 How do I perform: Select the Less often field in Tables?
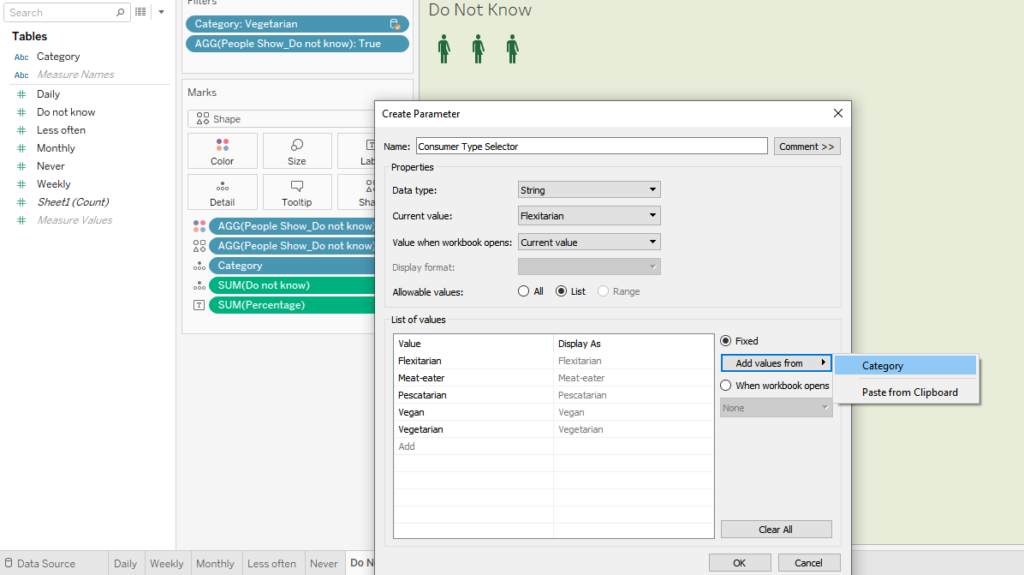61,130
